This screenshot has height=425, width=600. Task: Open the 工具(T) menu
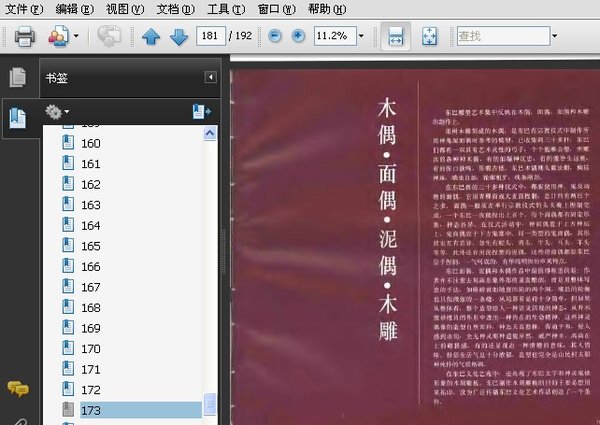226,8
